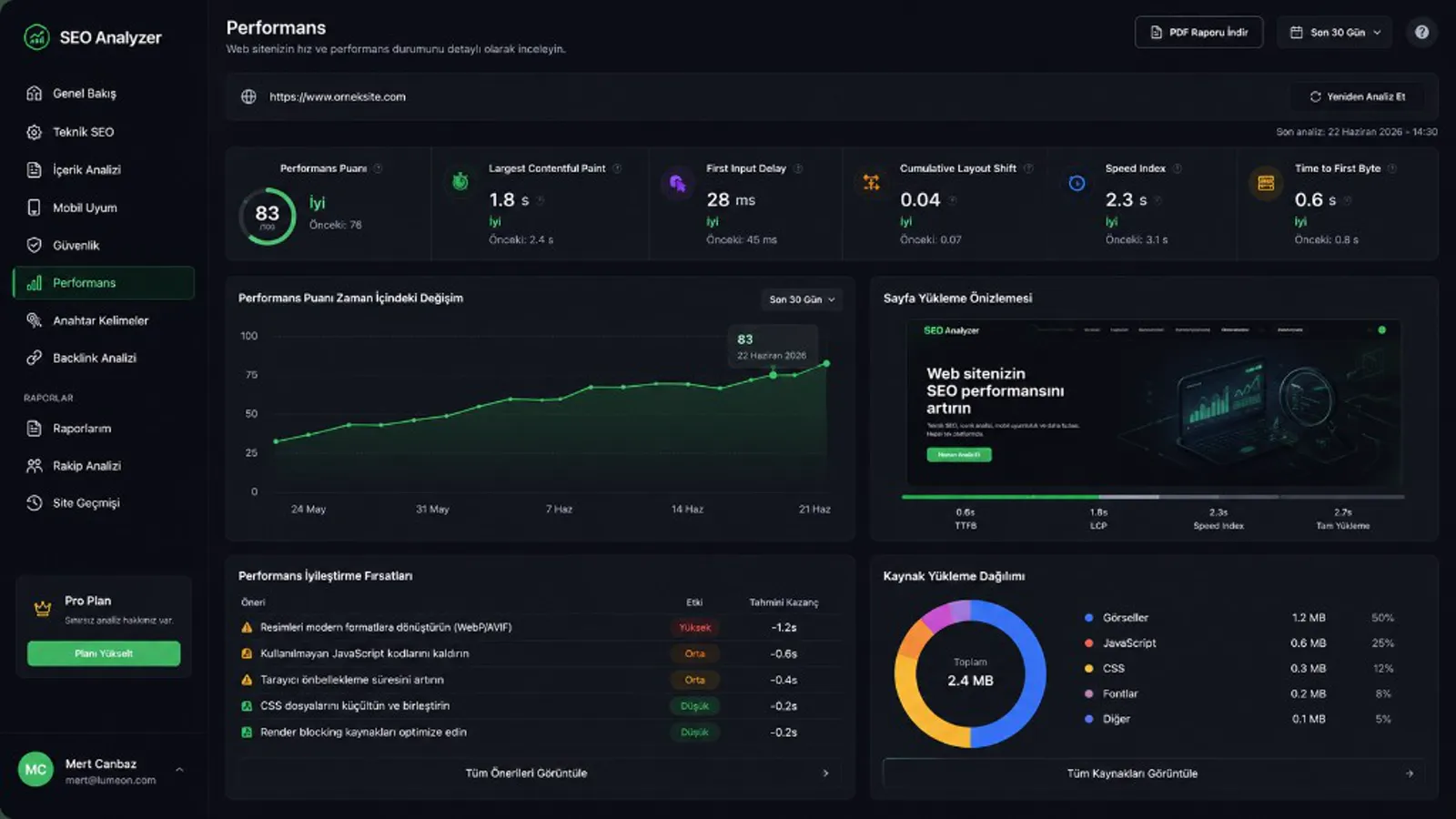Click the Pro Plan crown icon
The width and height of the screenshot is (1456, 819).
pyautogui.click(x=43, y=609)
